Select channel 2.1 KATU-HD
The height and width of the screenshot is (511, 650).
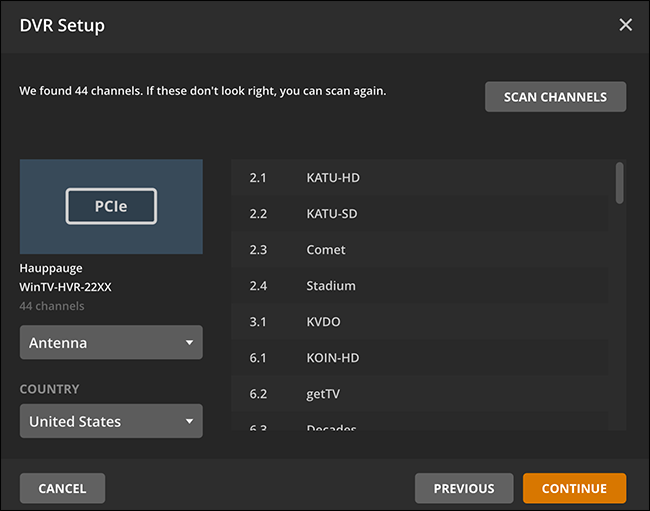click(x=420, y=178)
